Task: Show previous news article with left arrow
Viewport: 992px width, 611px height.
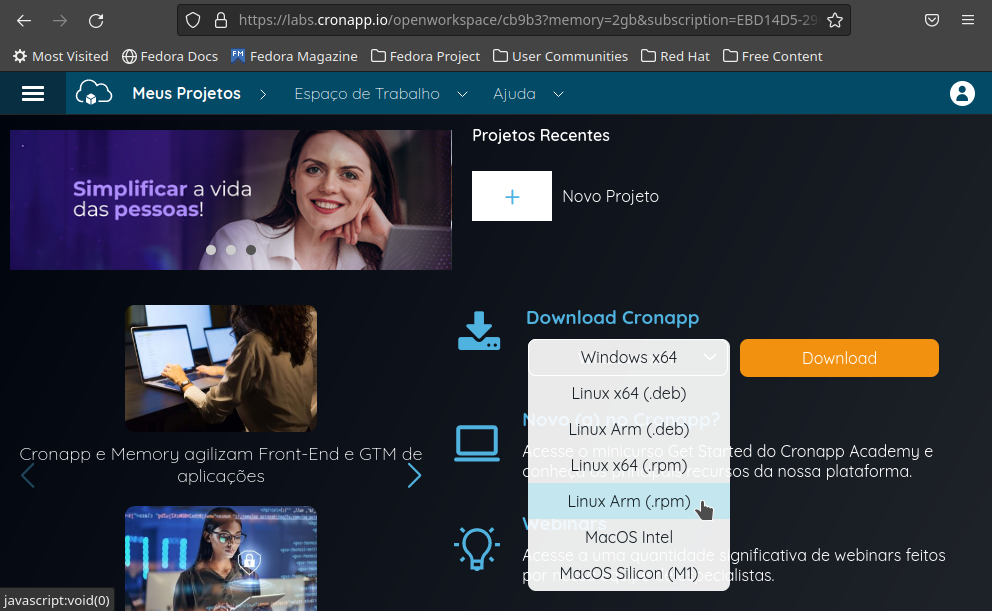Action: (x=27, y=476)
